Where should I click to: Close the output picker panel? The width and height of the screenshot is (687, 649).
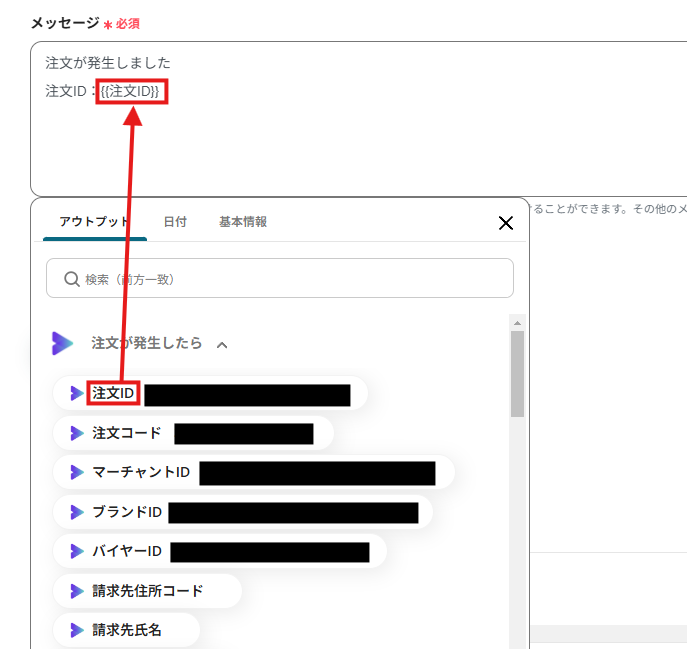(x=506, y=223)
